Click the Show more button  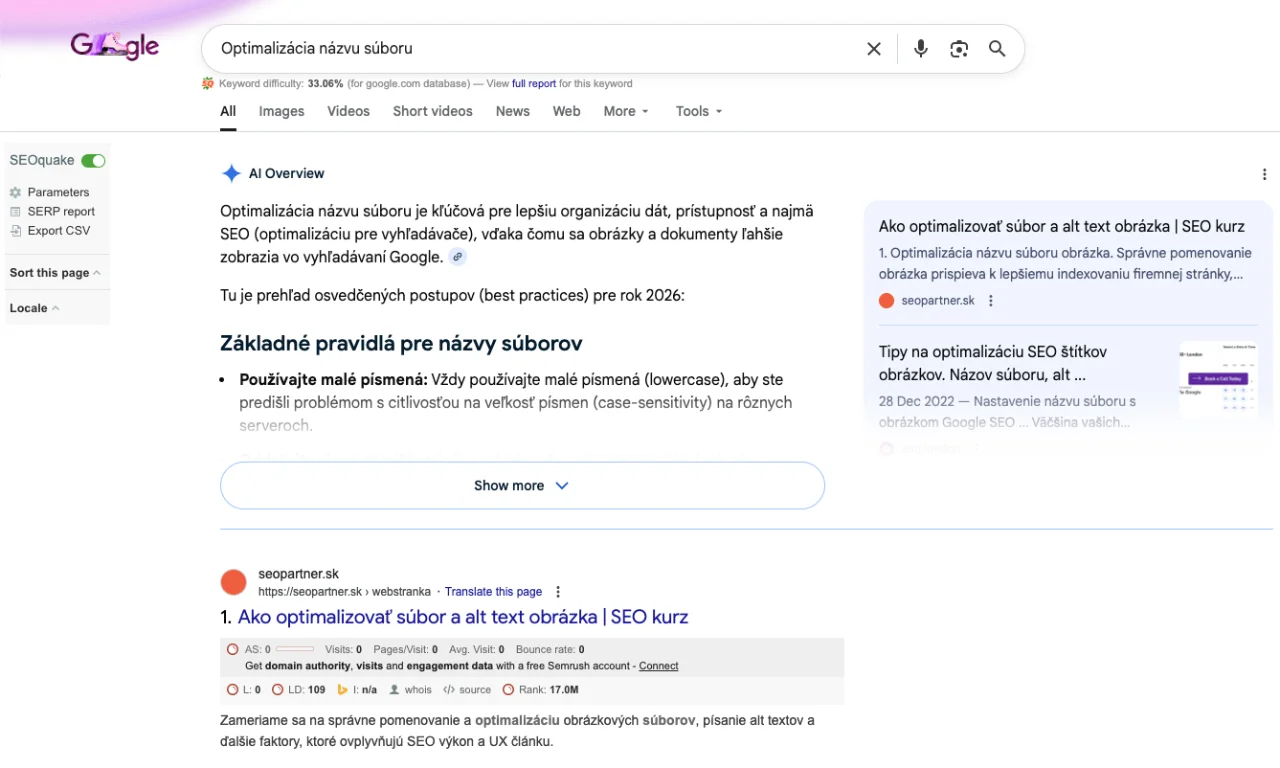[x=522, y=486]
